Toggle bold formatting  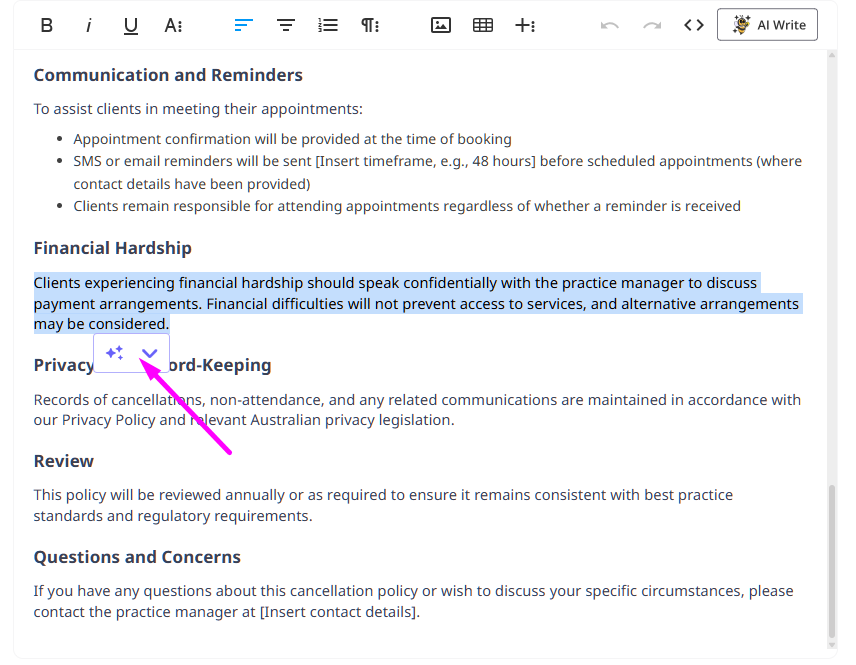pos(47,25)
